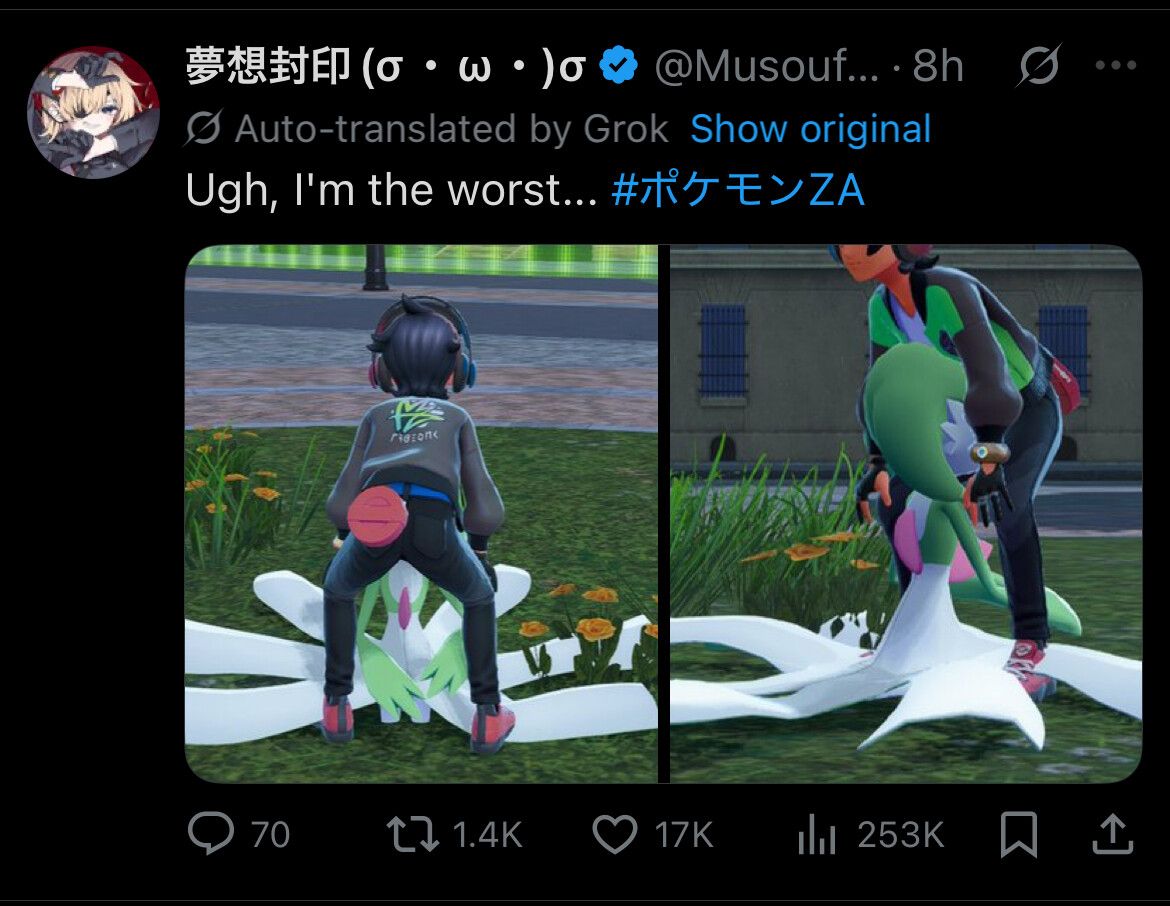Open the author's profile avatar
1170x906 pixels.
pos(93,113)
